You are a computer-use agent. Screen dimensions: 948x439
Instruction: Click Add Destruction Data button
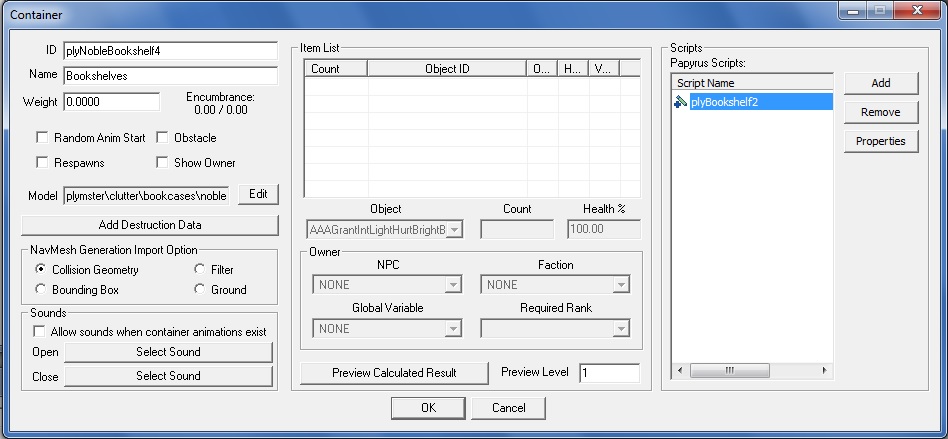pos(150,225)
